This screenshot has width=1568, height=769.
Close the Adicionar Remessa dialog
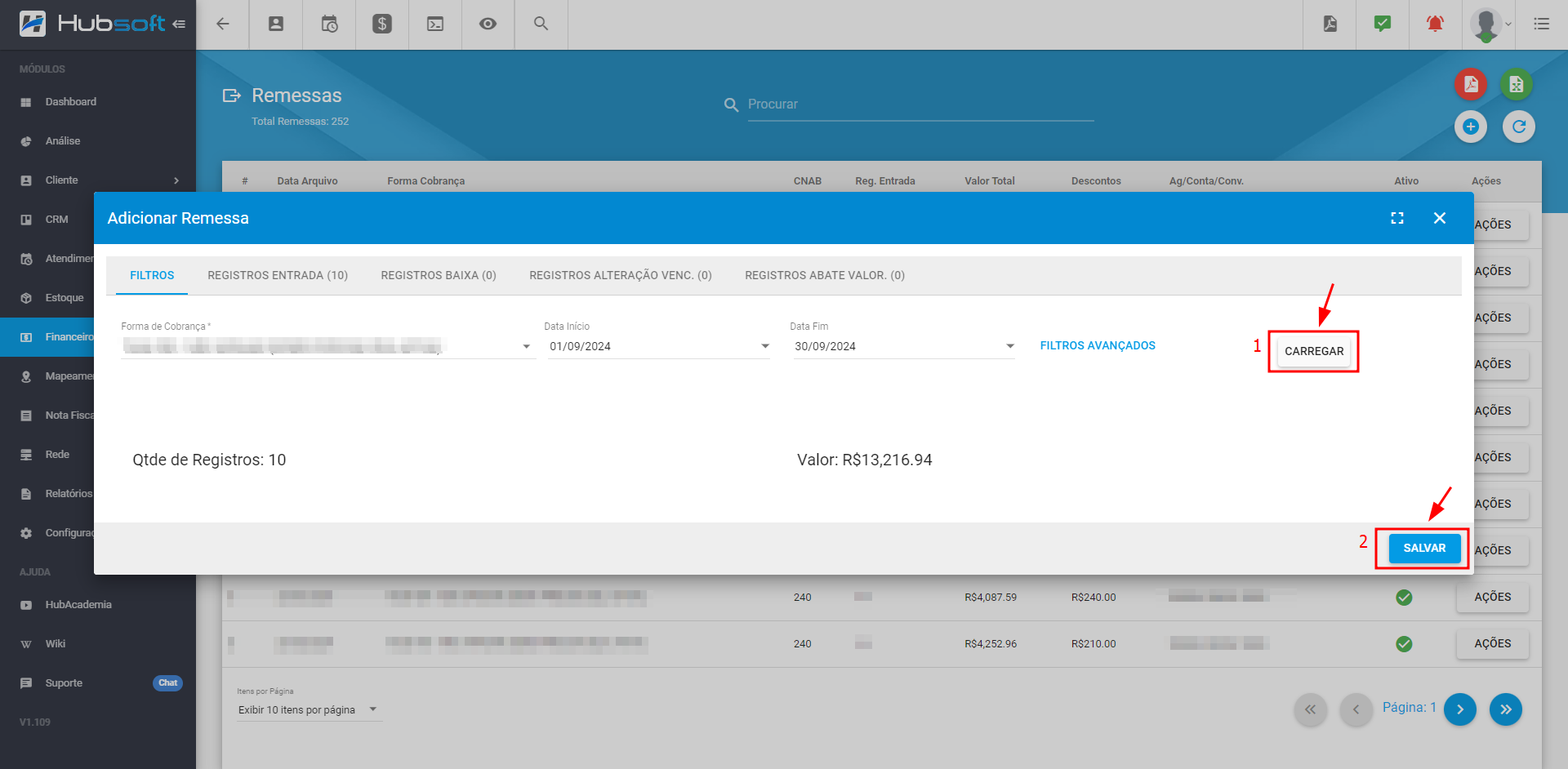[1440, 218]
